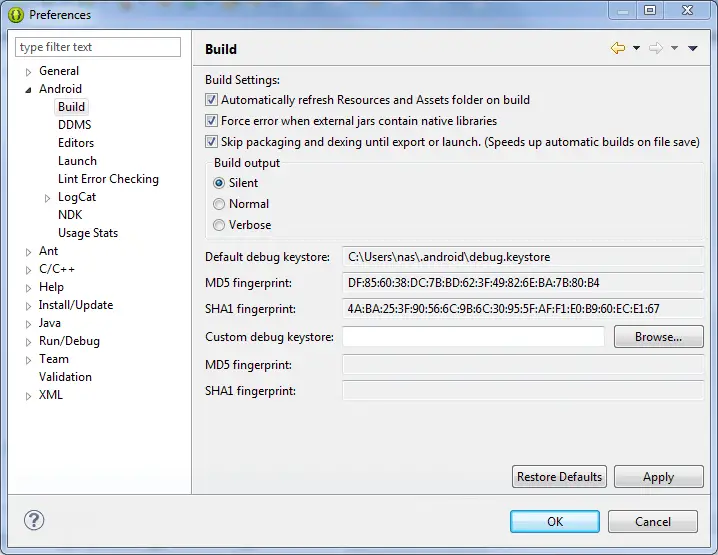
Task: Expand the LogCat subtree
Action: click(48, 198)
